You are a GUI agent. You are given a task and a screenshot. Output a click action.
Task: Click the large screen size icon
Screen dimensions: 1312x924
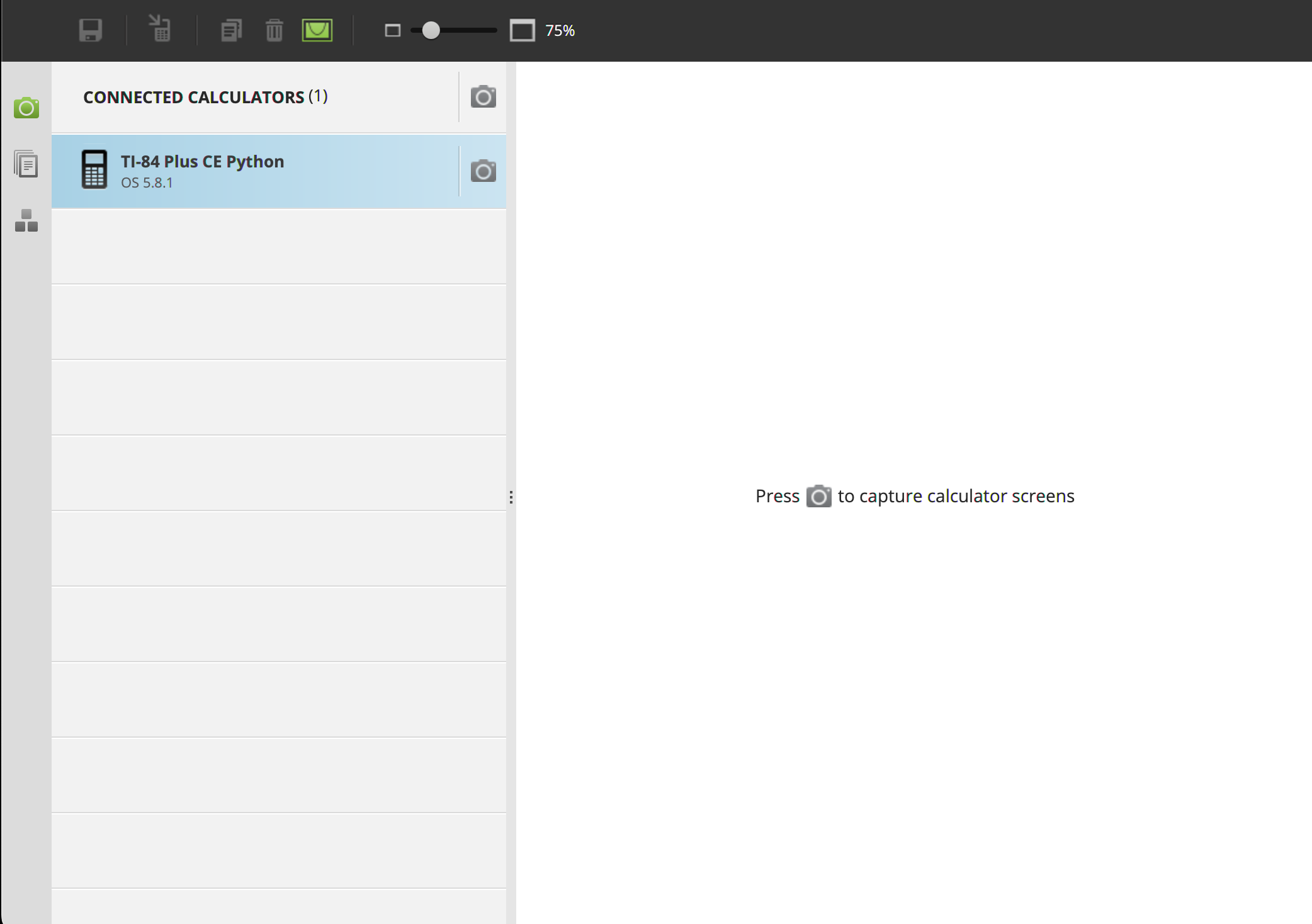point(523,30)
